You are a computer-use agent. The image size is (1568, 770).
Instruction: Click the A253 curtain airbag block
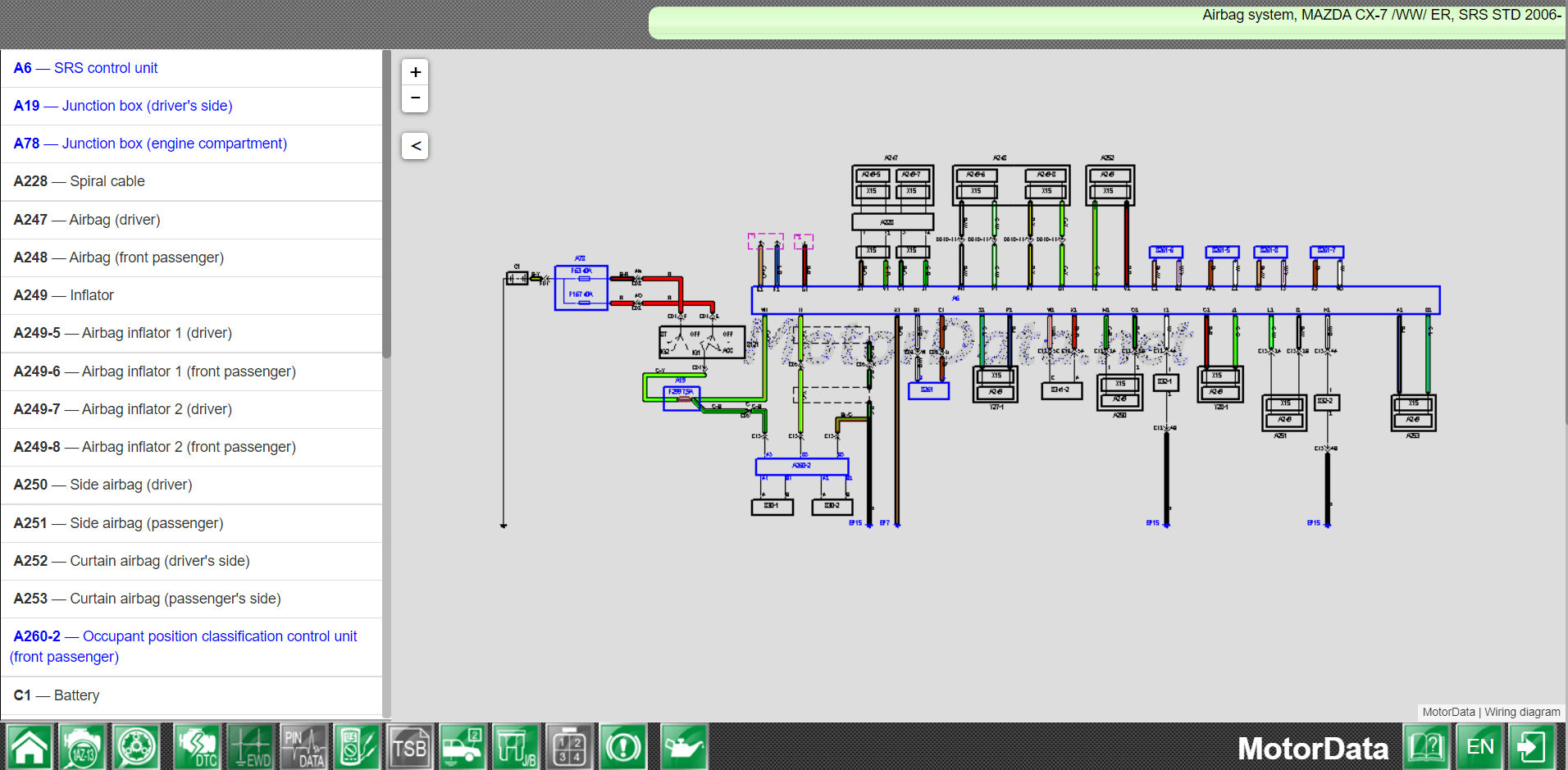[1413, 412]
